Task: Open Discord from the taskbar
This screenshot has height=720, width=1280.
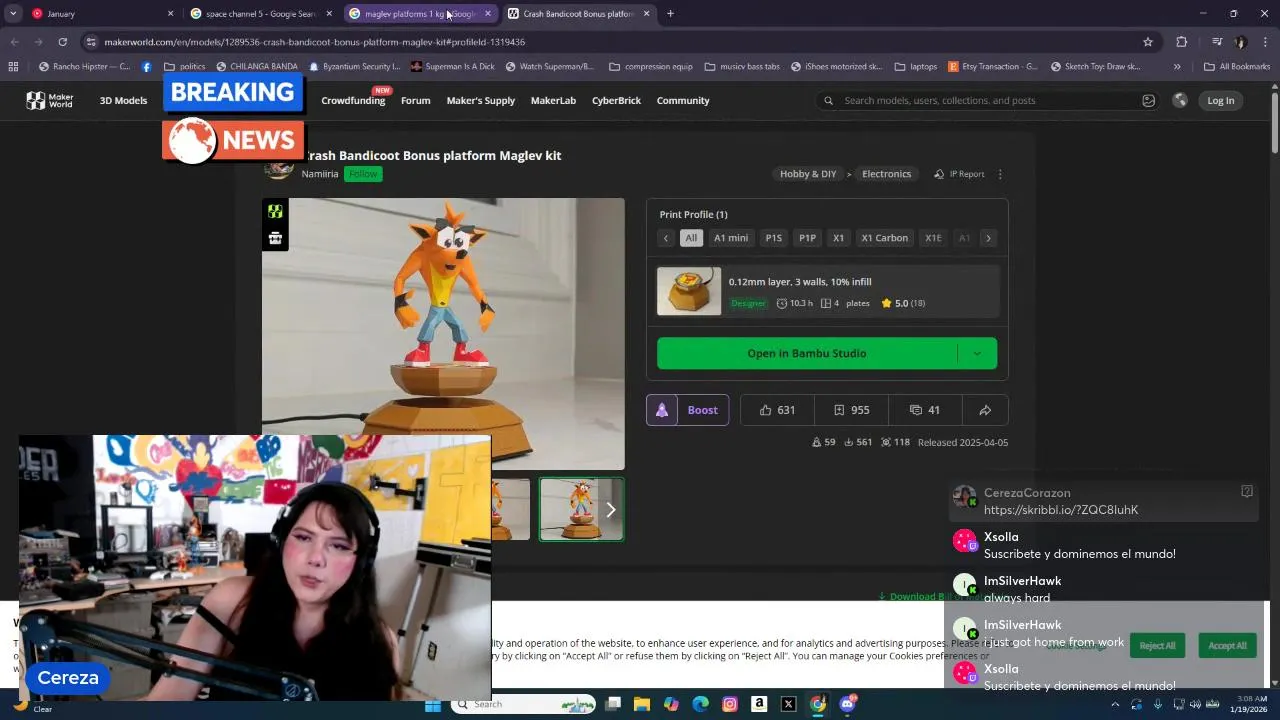Action: point(847,704)
